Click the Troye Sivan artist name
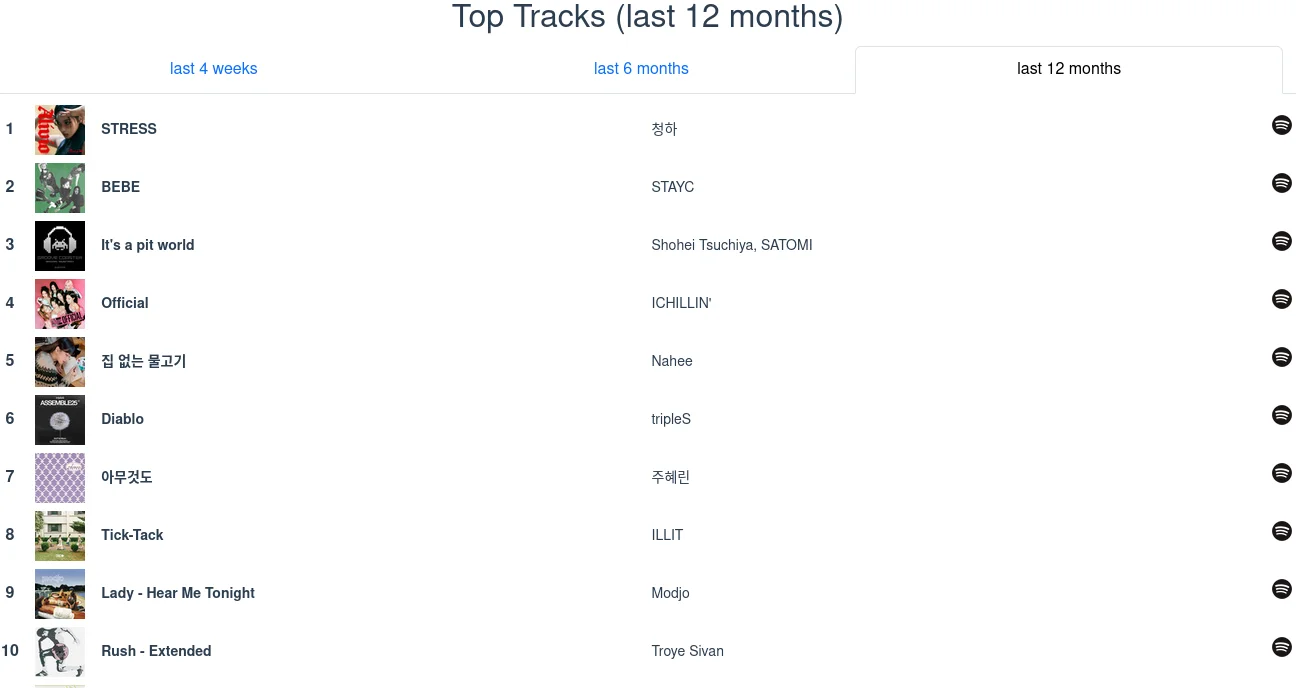Image resolution: width=1296 pixels, height=688 pixels. (687, 651)
